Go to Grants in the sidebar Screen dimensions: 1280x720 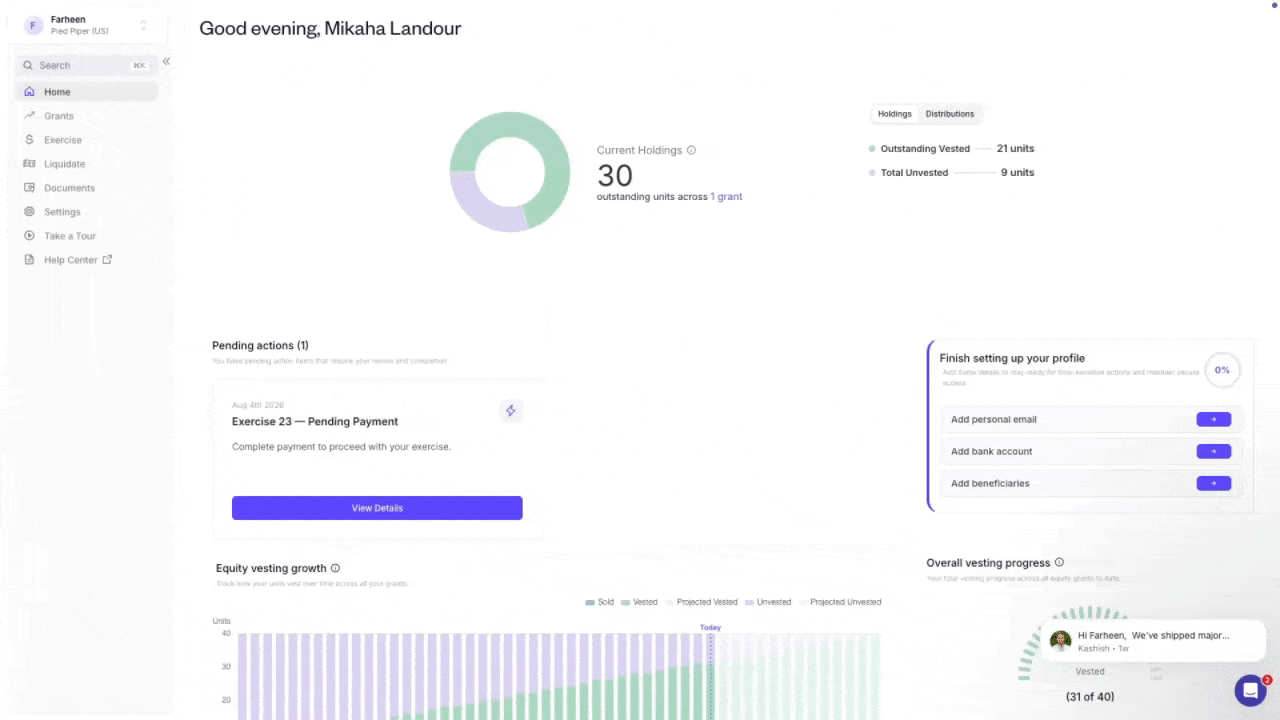click(86, 116)
